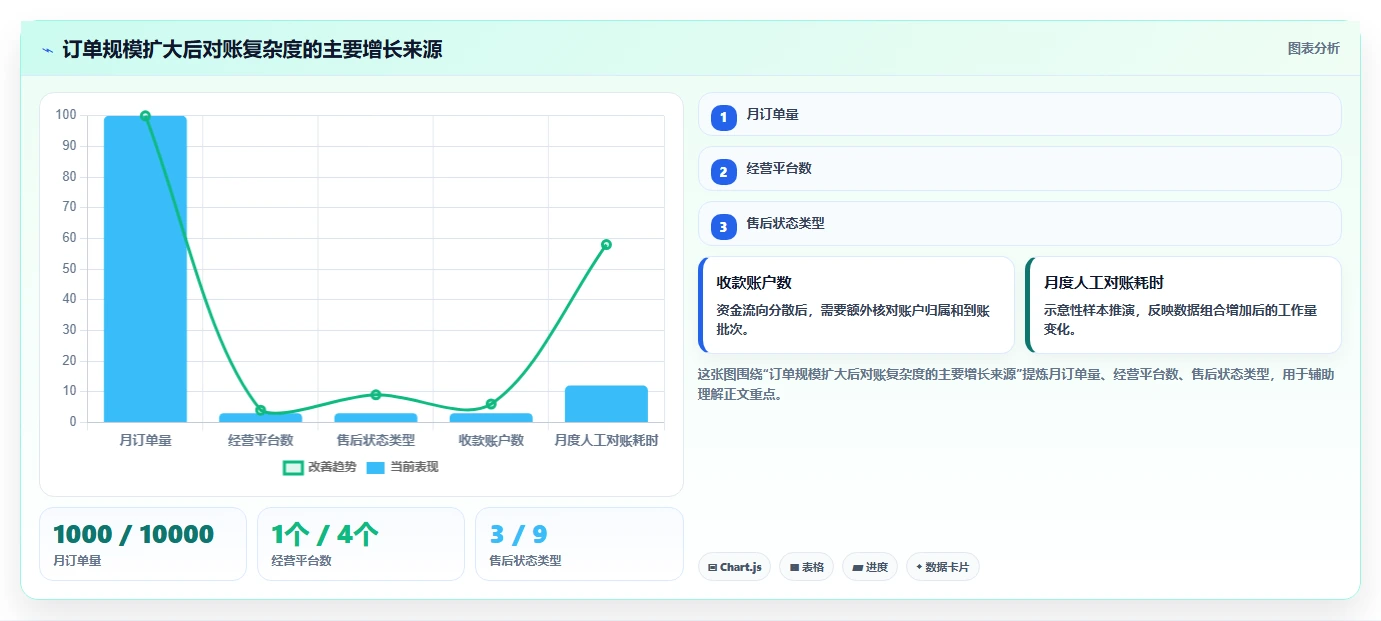Toggle the 改善趋势 legend entry

pyautogui.click(x=319, y=467)
